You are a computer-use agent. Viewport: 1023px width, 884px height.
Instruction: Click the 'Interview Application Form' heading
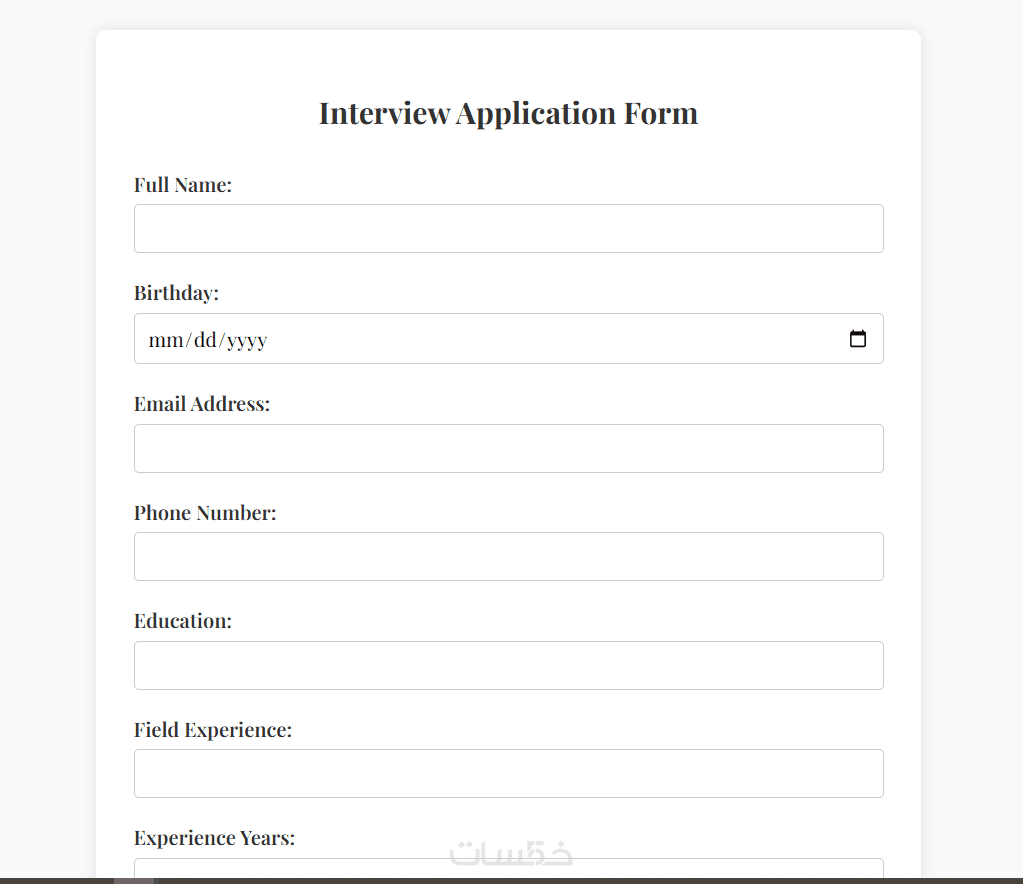pyautogui.click(x=508, y=113)
